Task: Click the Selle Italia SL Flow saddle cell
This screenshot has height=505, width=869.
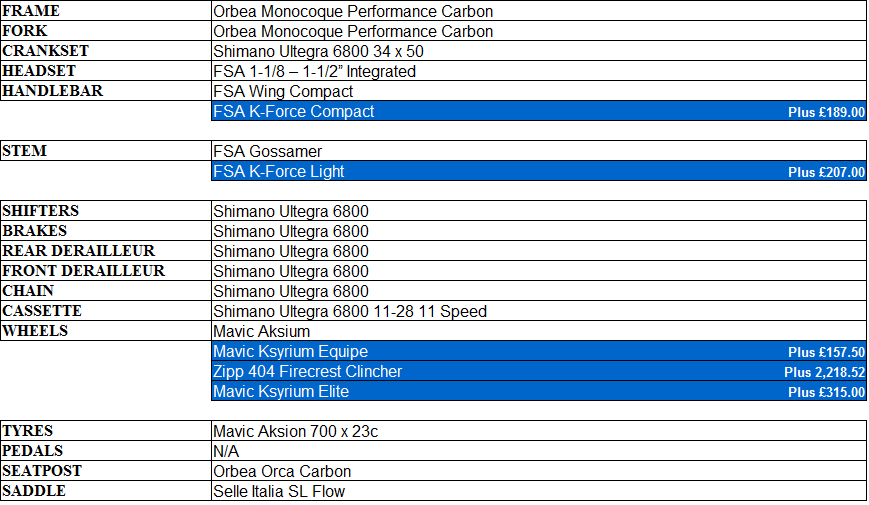Action: point(279,492)
